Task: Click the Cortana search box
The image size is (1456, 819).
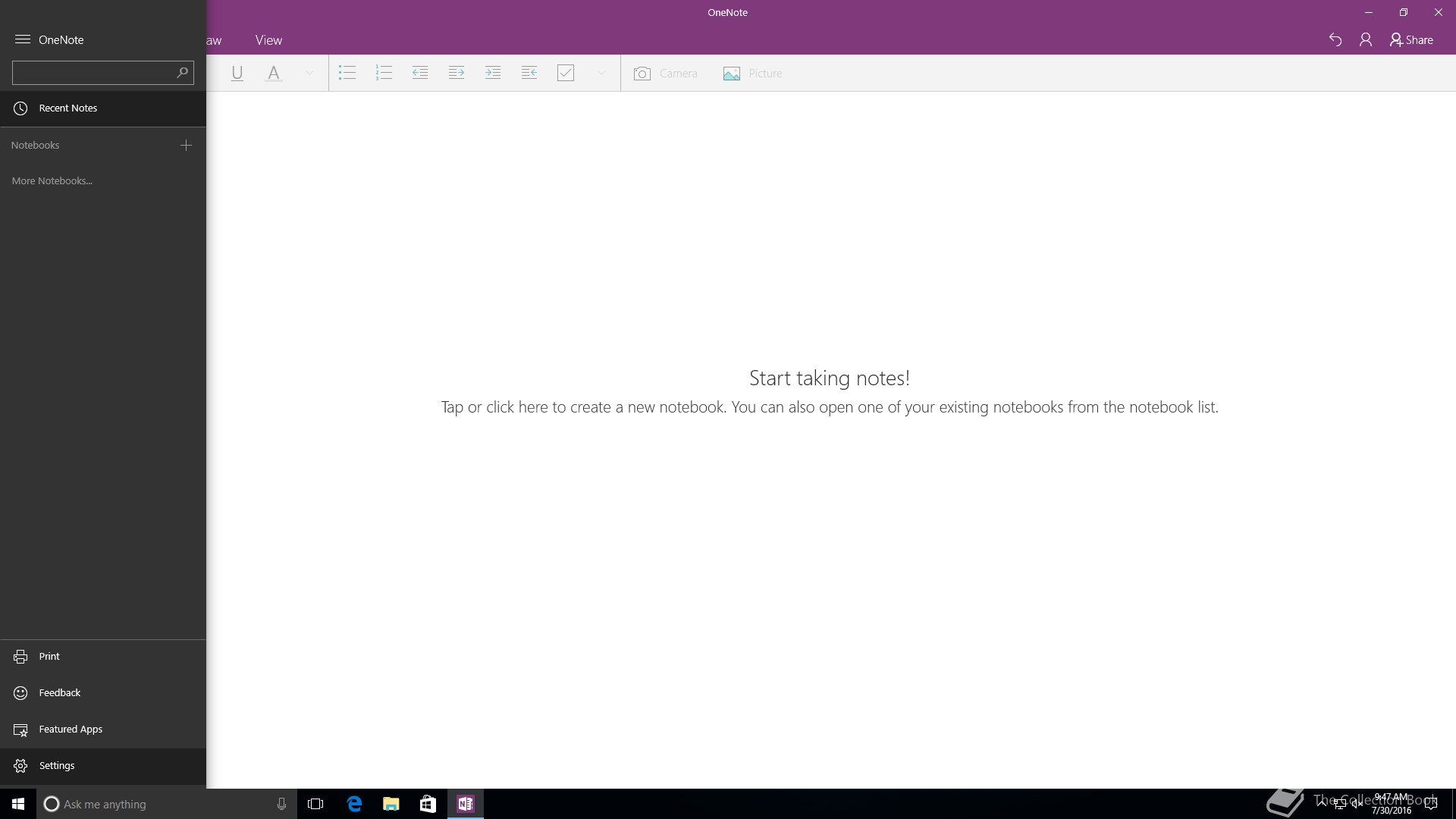Action: (x=167, y=804)
